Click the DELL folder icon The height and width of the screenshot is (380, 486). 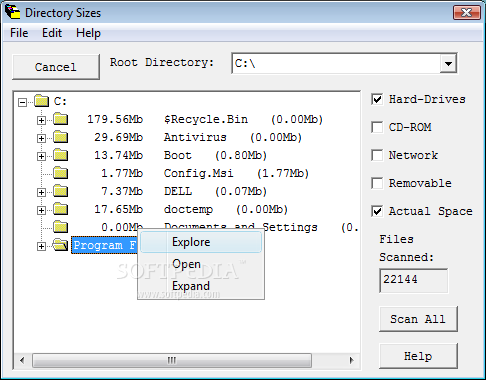click(61, 191)
